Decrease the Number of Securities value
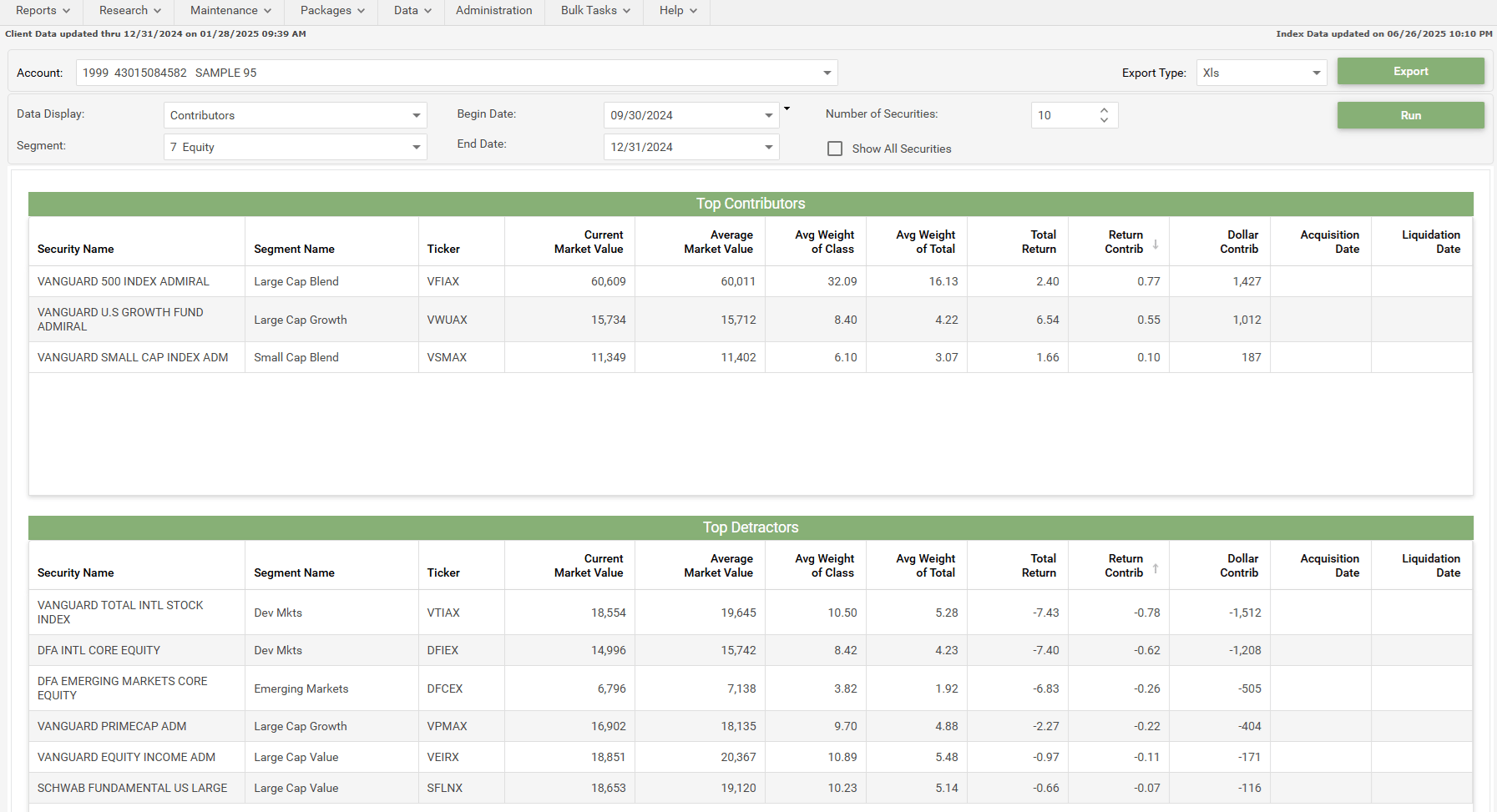This screenshot has width=1497, height=812. coord(1104,120)
